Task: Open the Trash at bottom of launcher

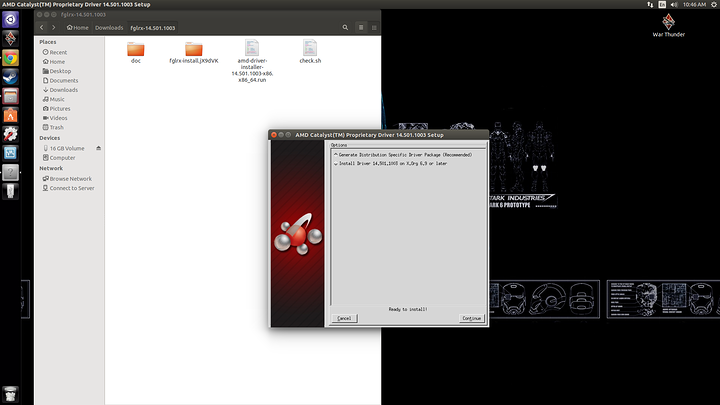Action: click(10, 394)
